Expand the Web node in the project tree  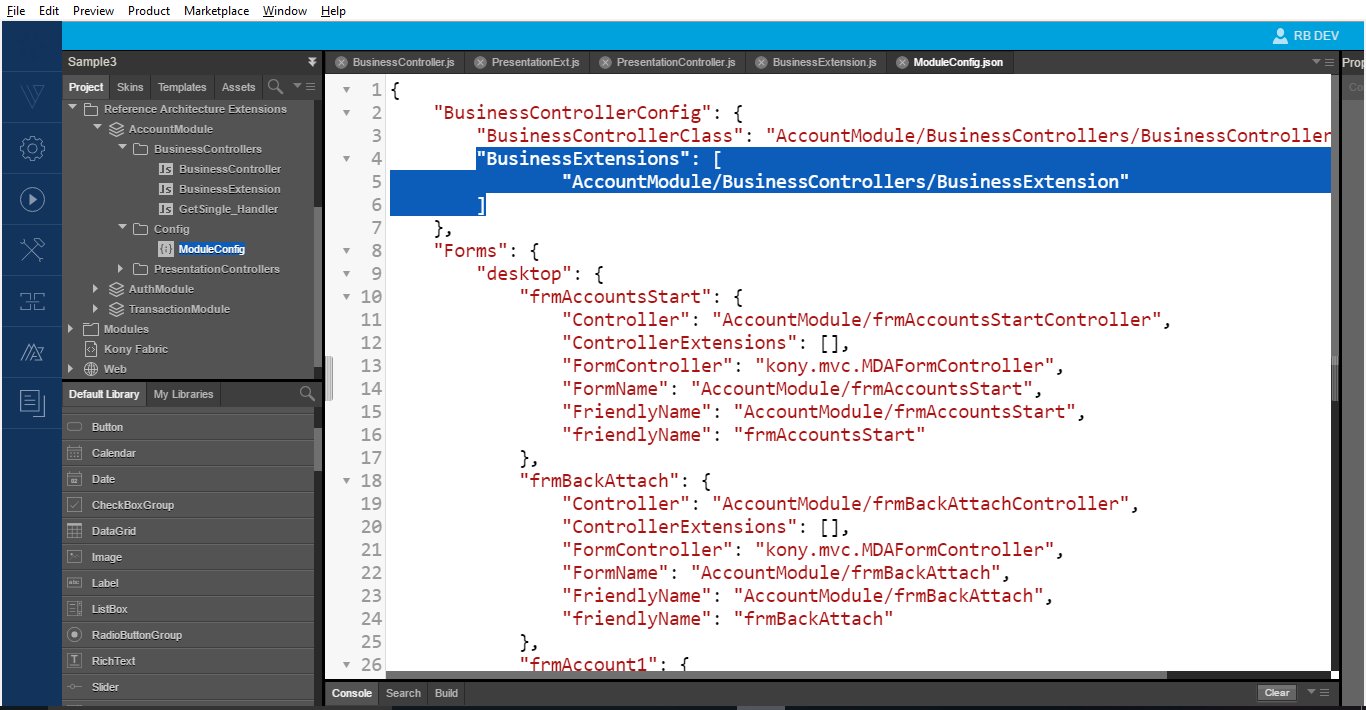click(x=71, y=368)
